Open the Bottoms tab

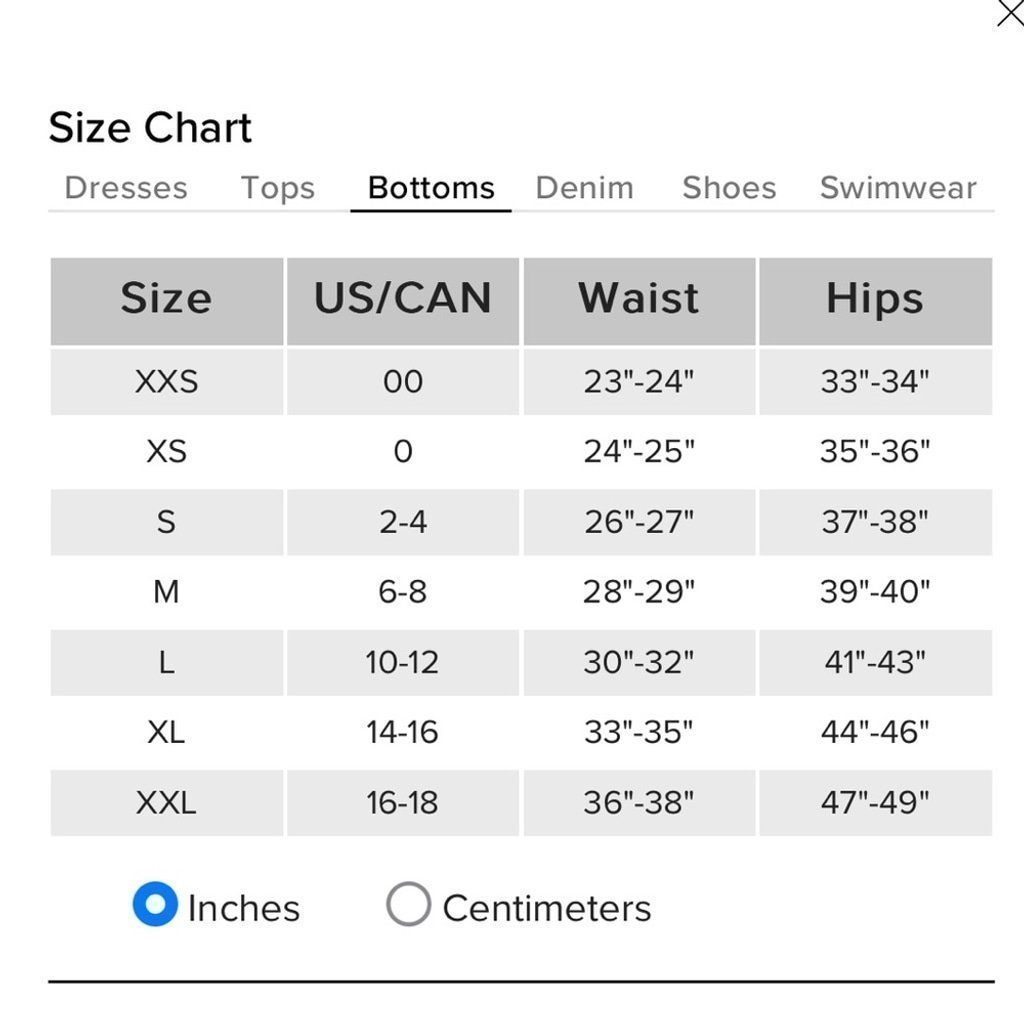(431, 188)
